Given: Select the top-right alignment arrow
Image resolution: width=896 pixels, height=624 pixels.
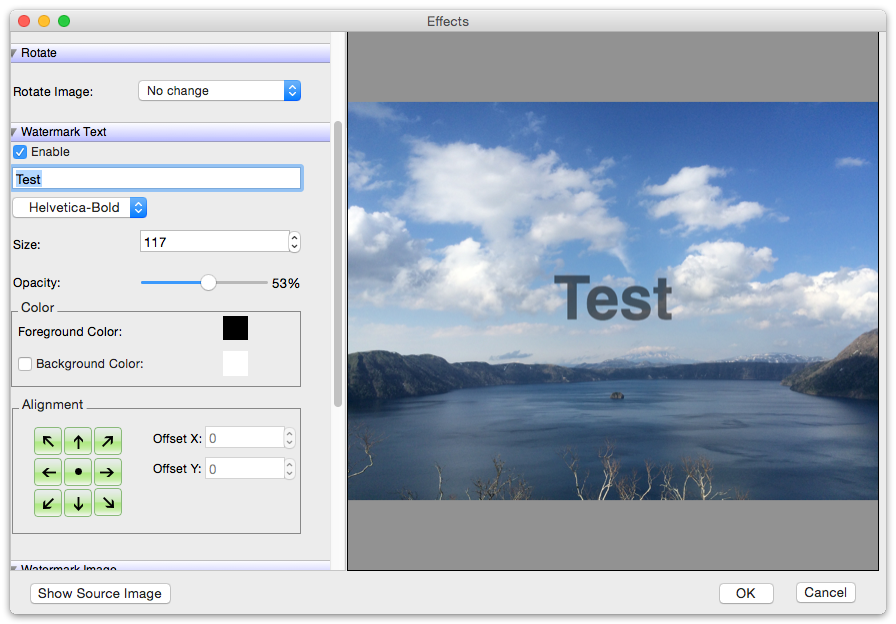Looking at the screenshot, I should click(108, 440).
